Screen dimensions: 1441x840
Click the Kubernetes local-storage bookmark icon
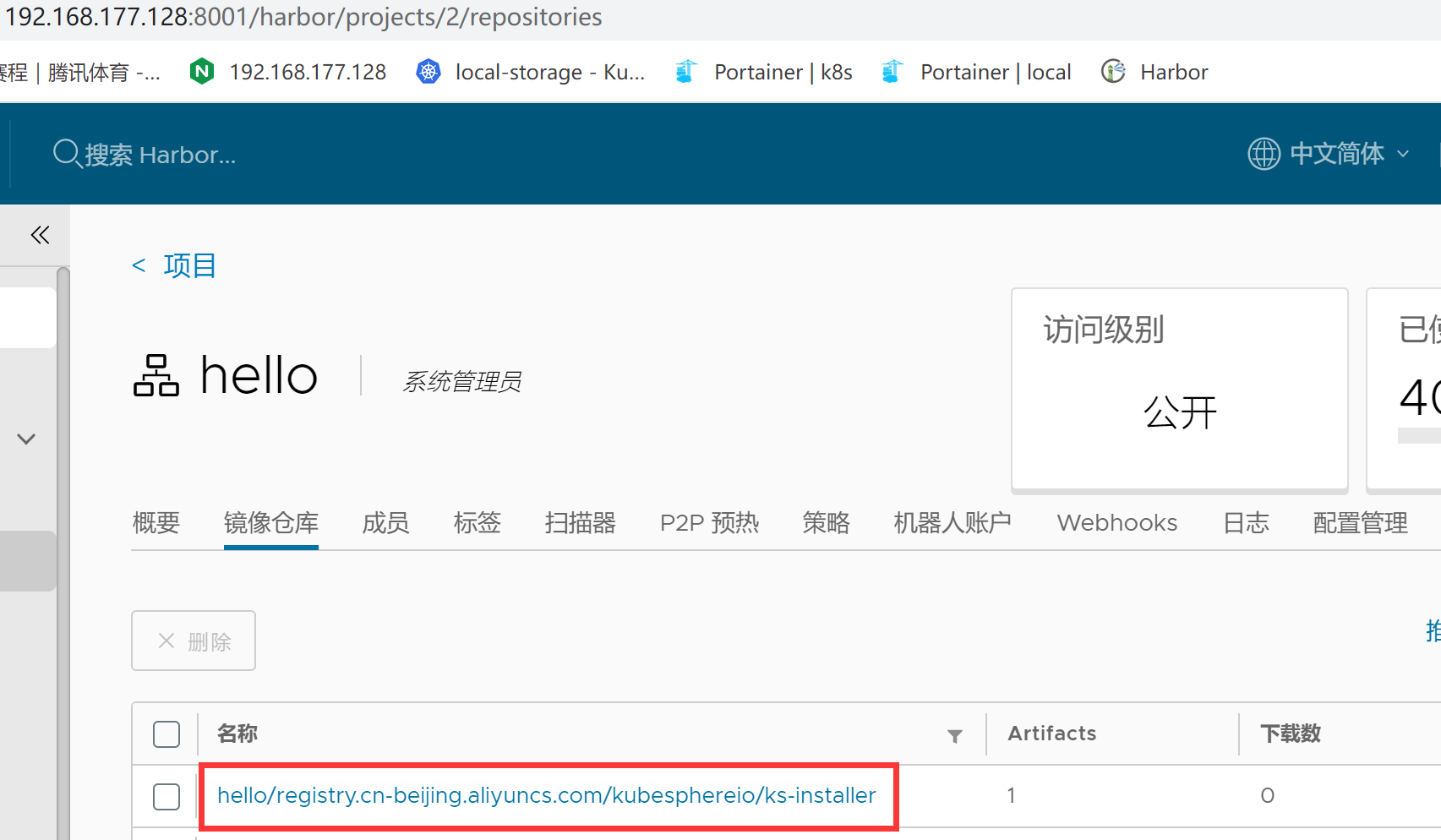(x=428, y=72)
